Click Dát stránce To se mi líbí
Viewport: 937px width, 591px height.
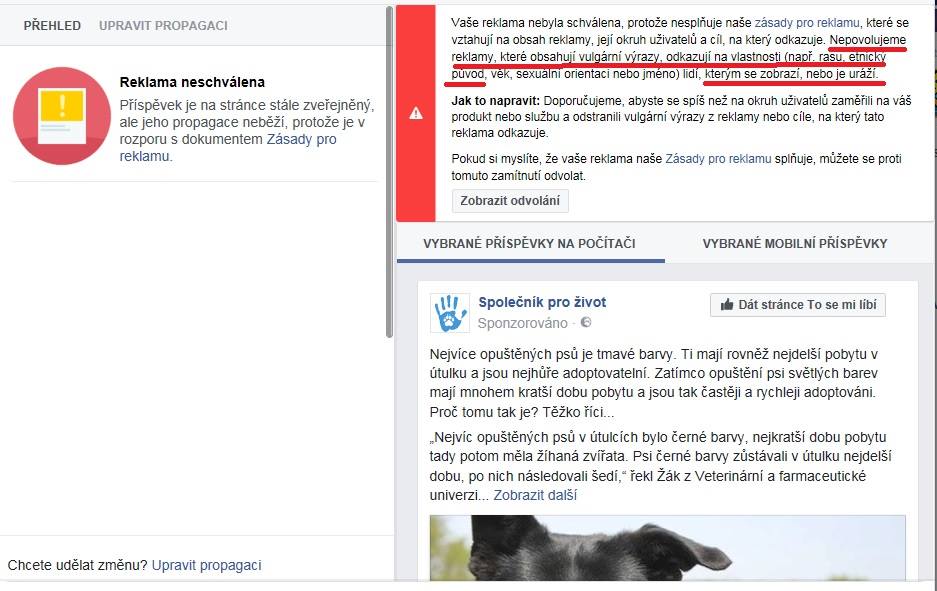(x=798, y=305)
